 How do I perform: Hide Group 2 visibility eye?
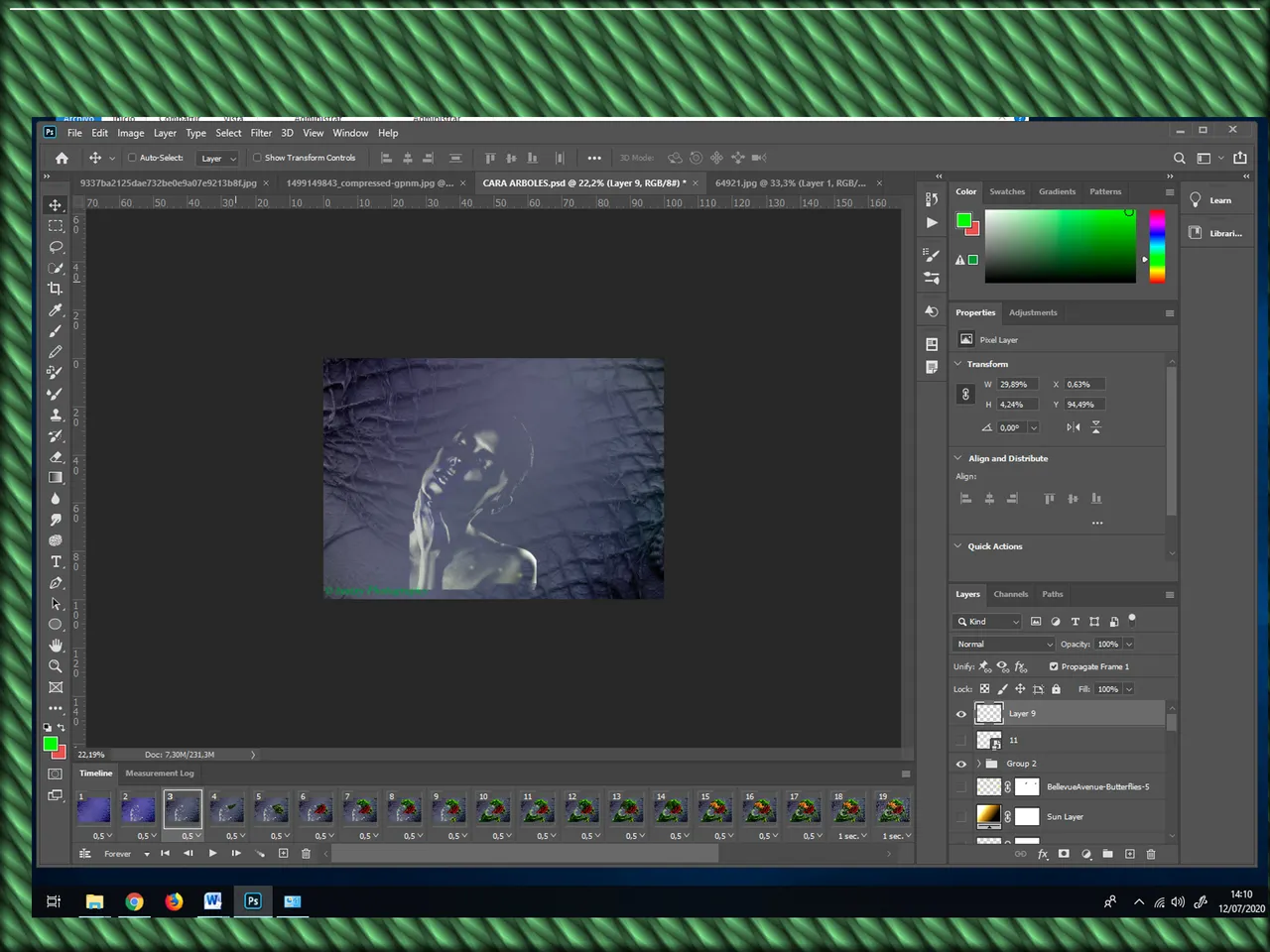960,764
